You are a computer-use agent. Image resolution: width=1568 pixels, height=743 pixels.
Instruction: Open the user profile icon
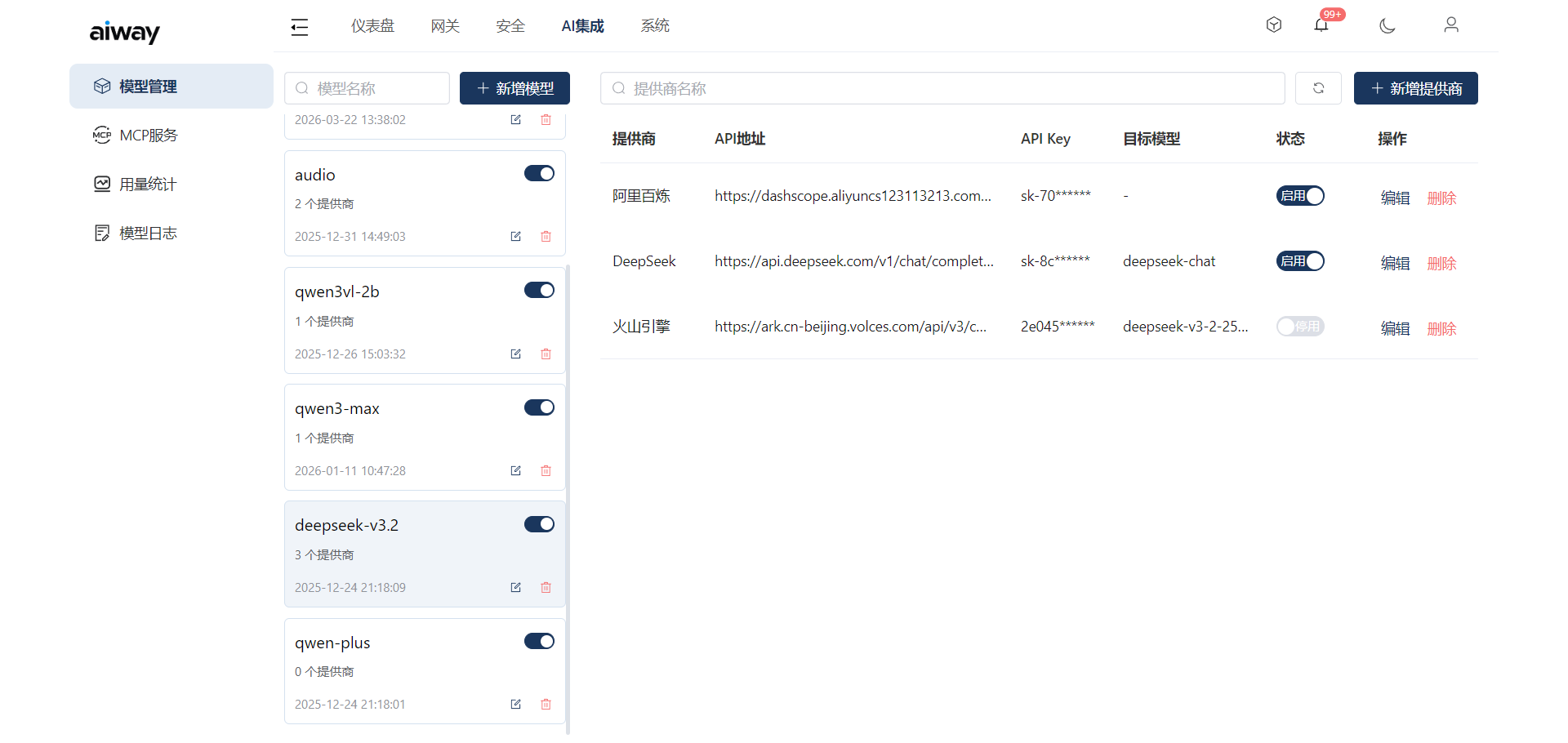[x=1451, y=25]
